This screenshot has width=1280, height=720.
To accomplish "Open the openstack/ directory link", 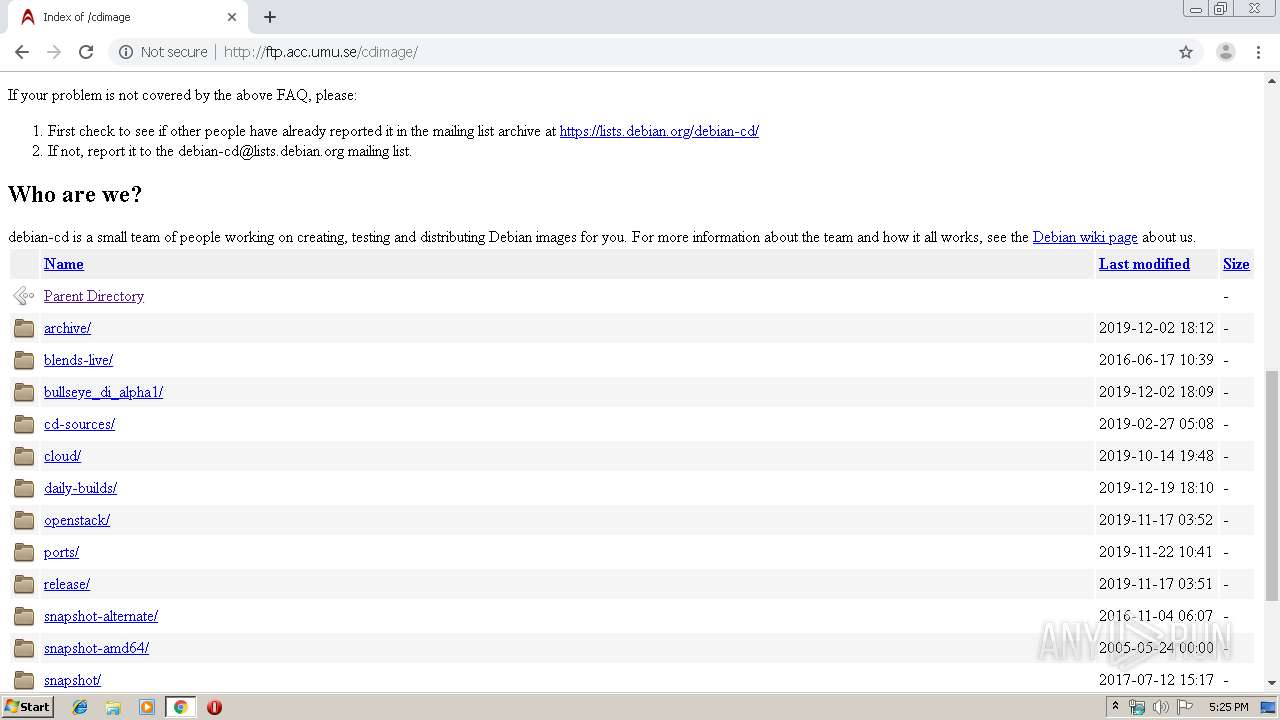I will [77, 520].
